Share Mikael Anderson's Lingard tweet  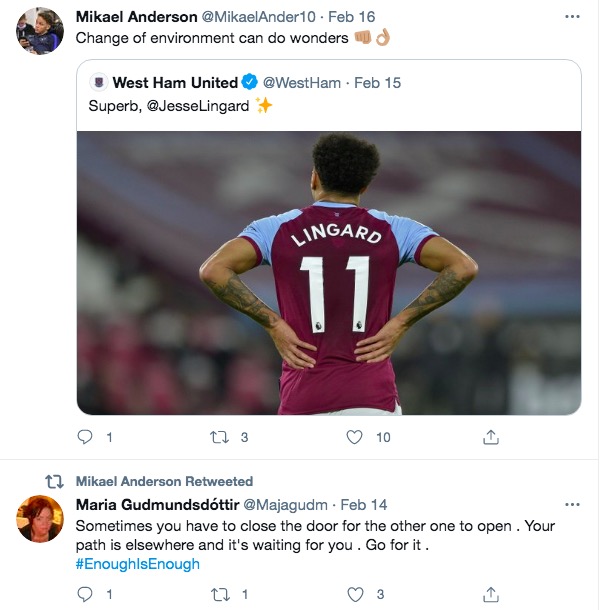[491, 437]
